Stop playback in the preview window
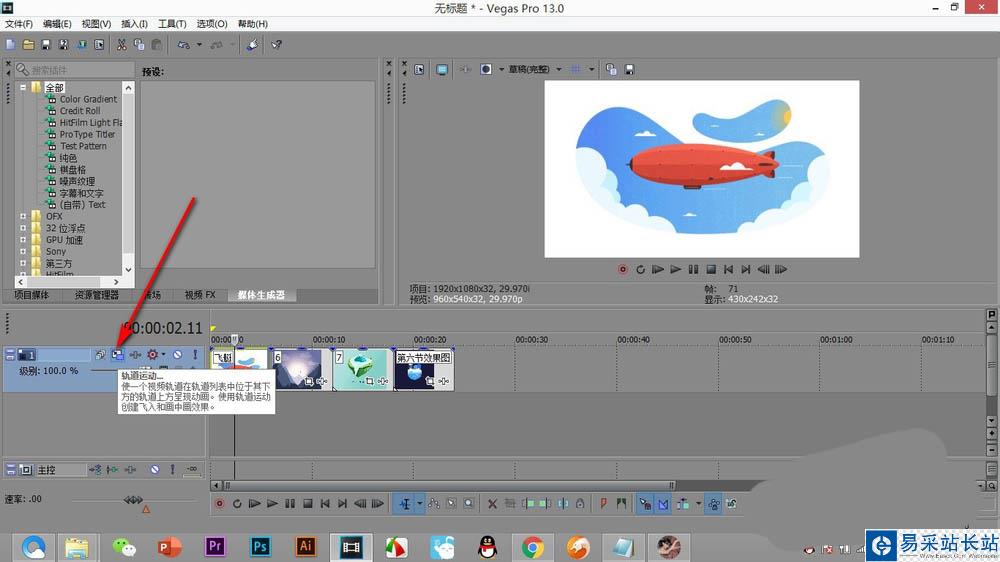 pyautogui.click(x=711, y=269)
